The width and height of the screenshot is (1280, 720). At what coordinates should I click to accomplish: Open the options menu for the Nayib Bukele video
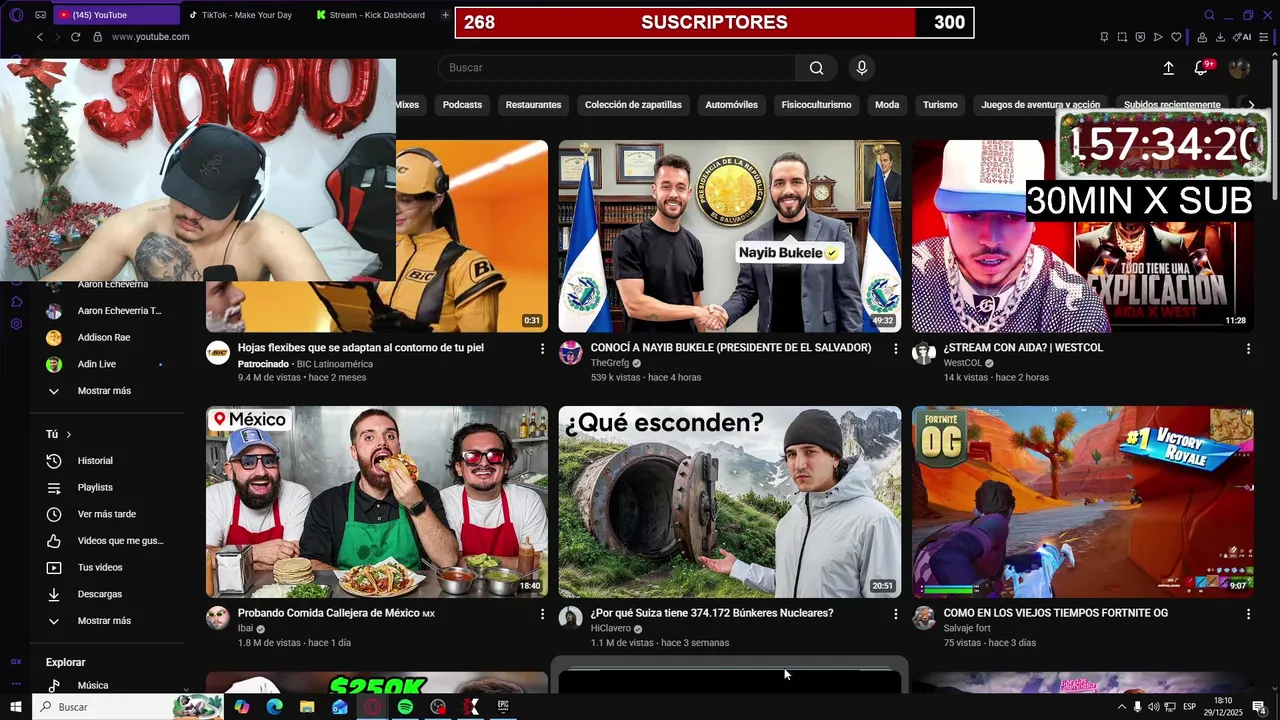tap(895, 349)
